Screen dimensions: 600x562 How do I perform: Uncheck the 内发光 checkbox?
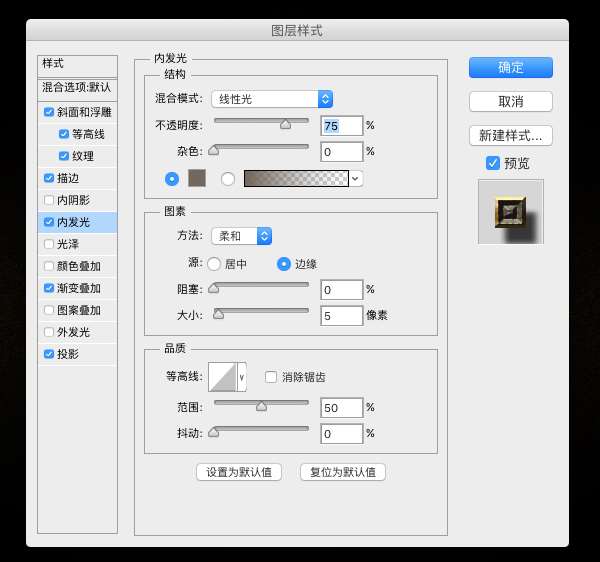click(x=49, y=222)
